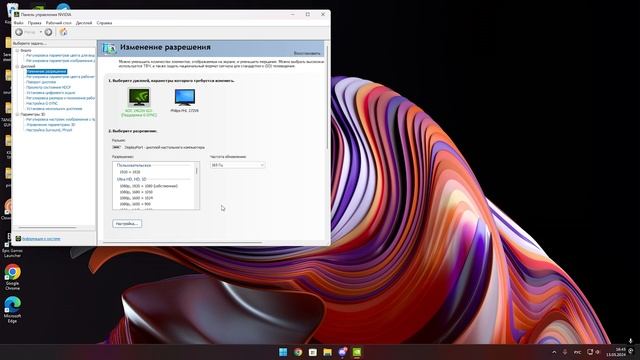Click the Изменение разрешения header icon
640x360 pixels.
tap(109, 48)
